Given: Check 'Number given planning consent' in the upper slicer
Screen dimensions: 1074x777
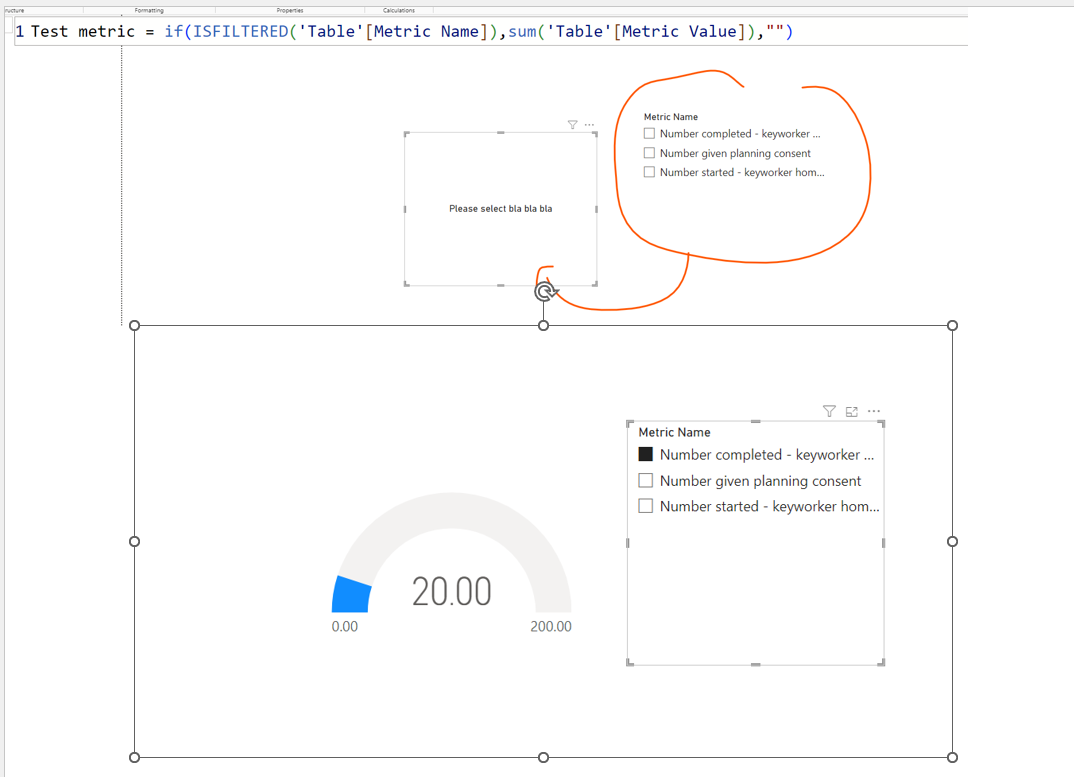Looking at the screenshot, I should [649, 153].
